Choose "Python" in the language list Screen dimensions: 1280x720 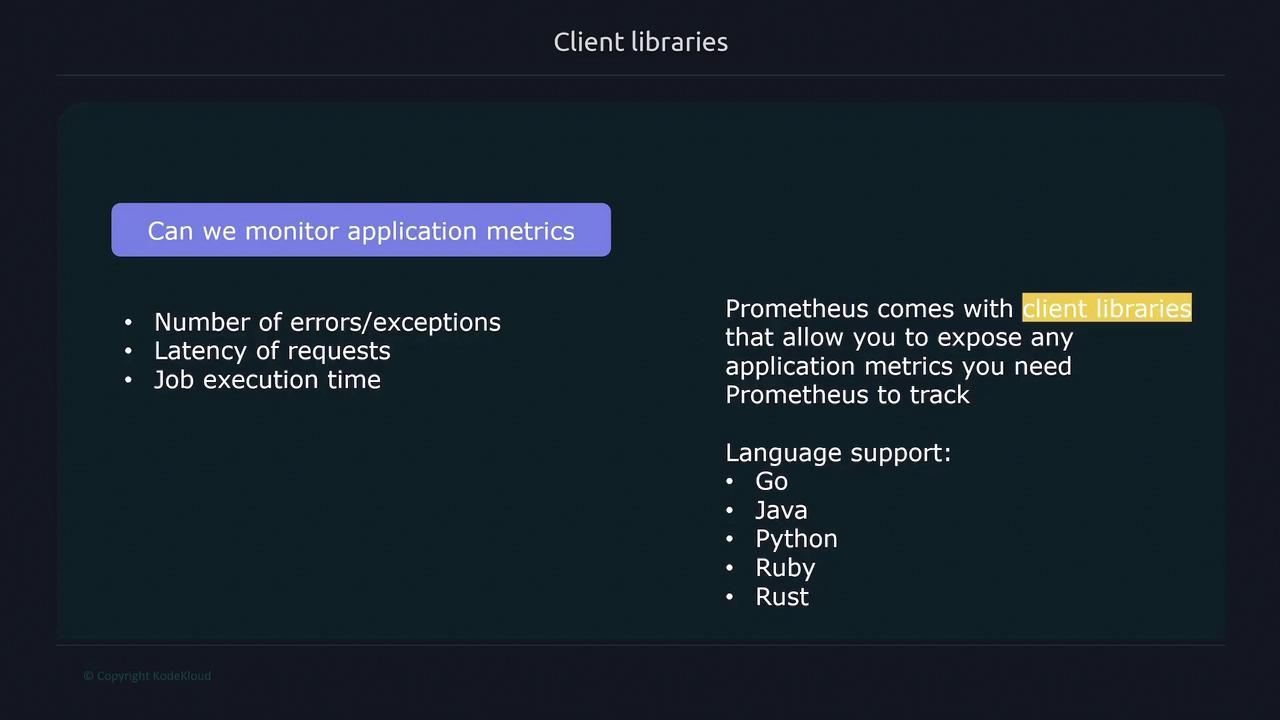click(796, 539)
